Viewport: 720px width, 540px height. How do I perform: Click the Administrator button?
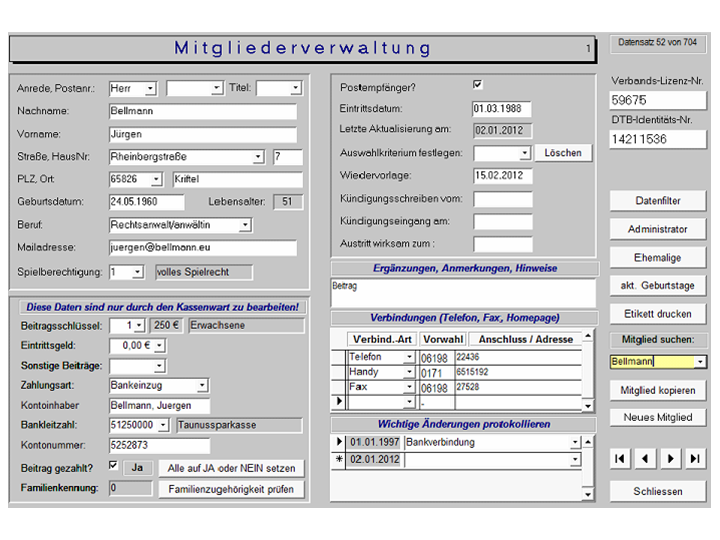tap(657, 229)
